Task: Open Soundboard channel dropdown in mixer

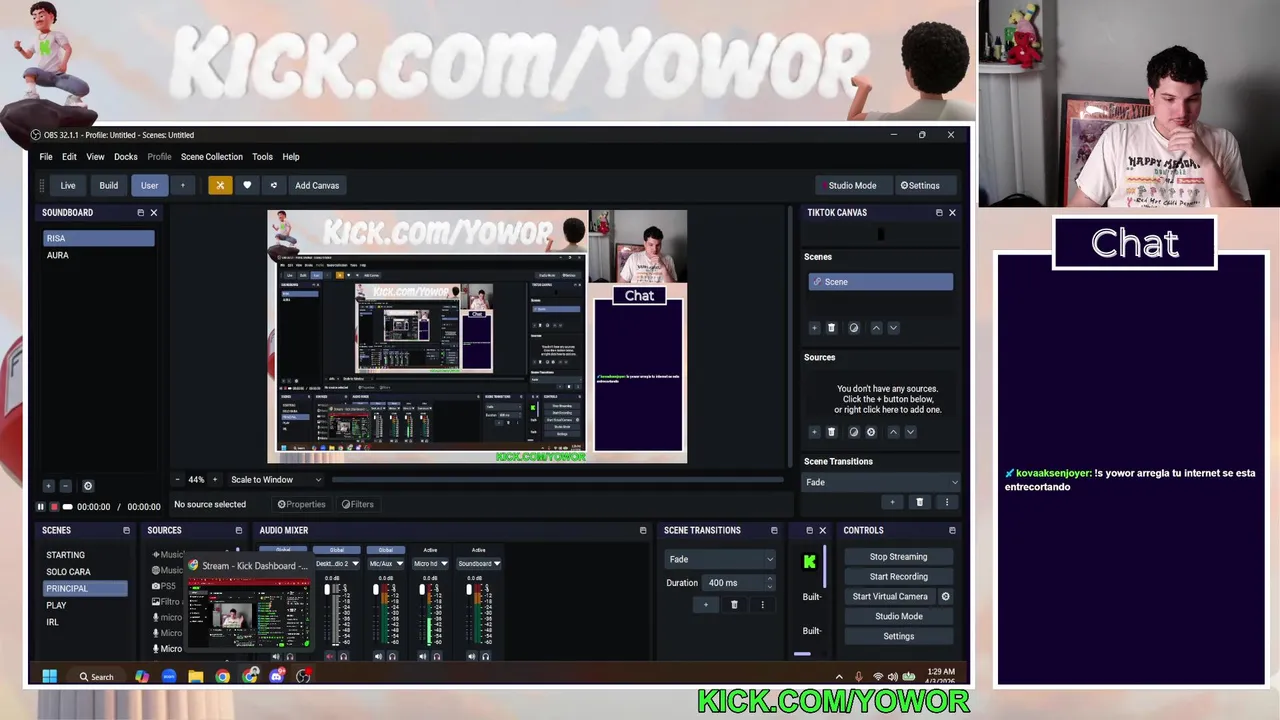Action: coord(479,564)
